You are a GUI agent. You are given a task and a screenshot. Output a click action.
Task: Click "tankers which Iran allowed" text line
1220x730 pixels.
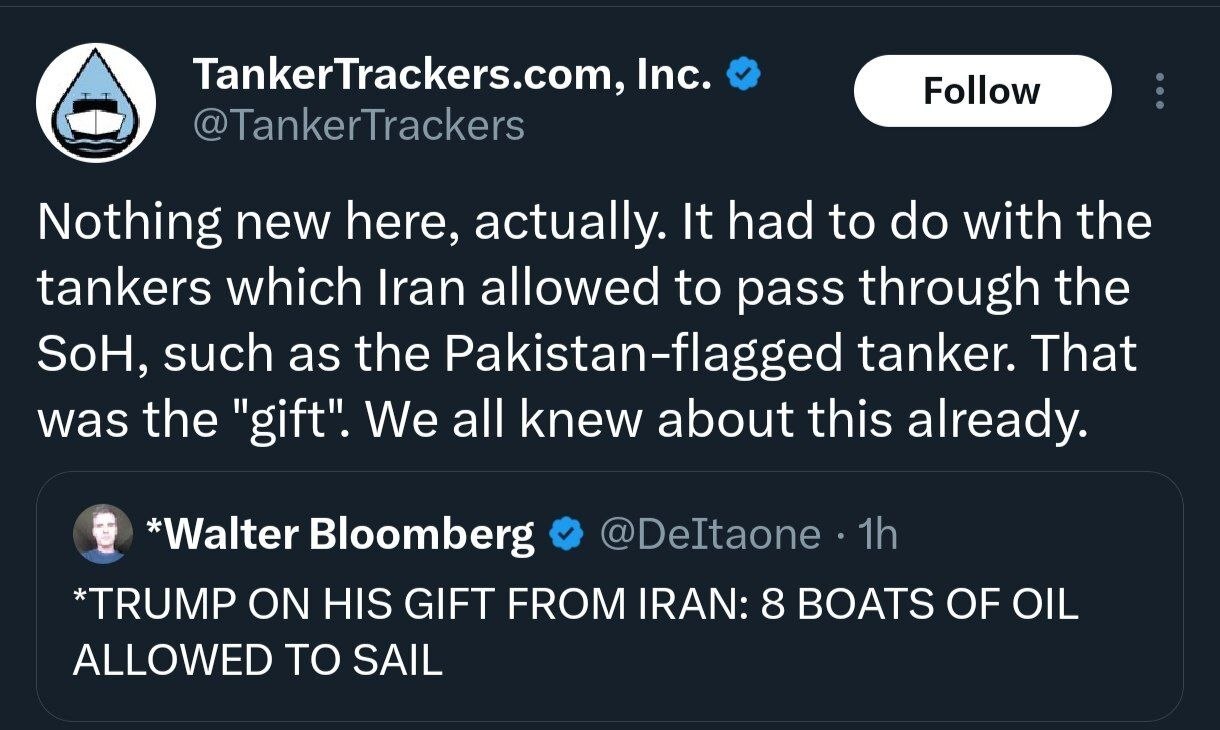coord(349,289)
